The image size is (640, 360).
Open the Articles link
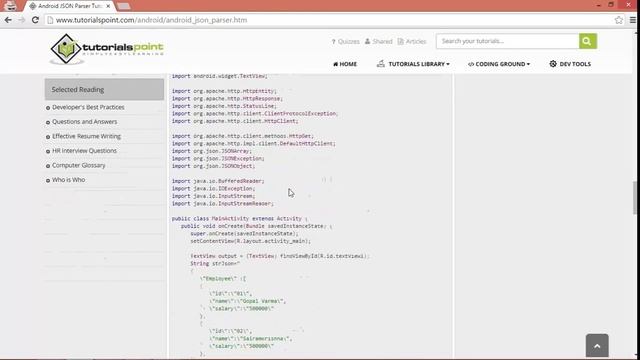(412, 42)
